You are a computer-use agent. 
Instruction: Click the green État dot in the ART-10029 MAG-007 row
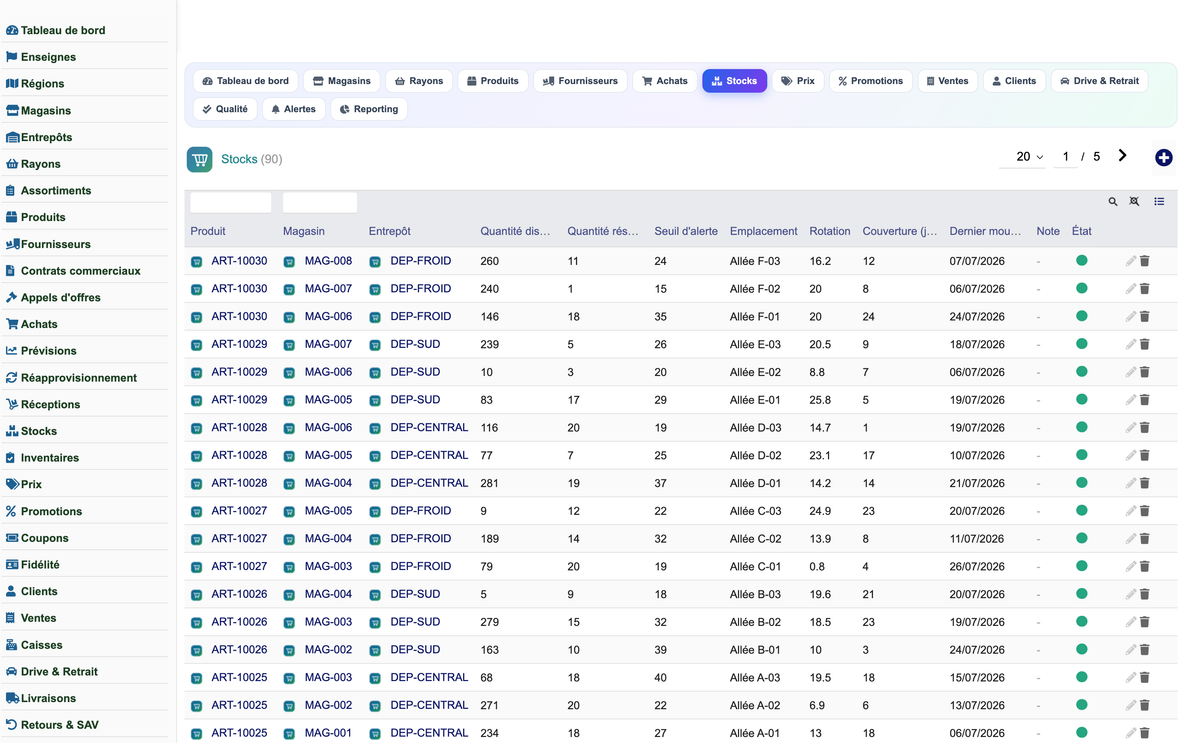click(x=1081, y=344)
